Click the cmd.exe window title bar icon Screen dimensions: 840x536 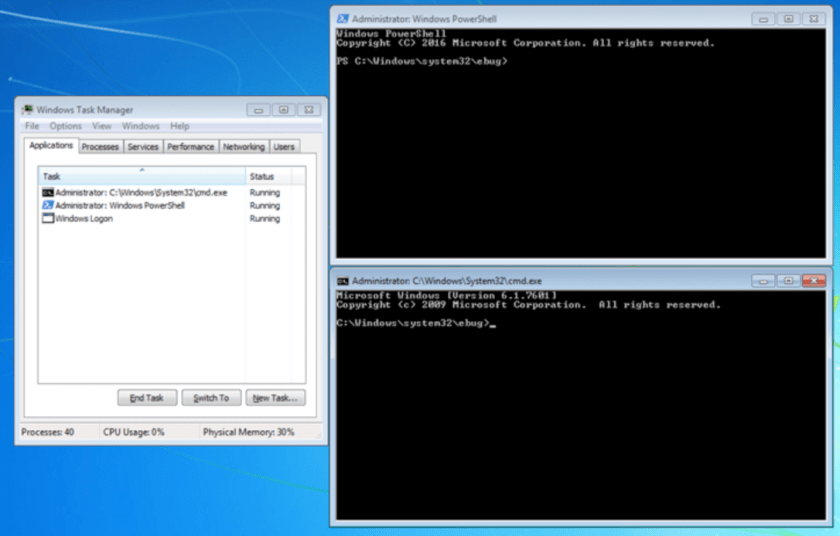(x=343, y=282)
